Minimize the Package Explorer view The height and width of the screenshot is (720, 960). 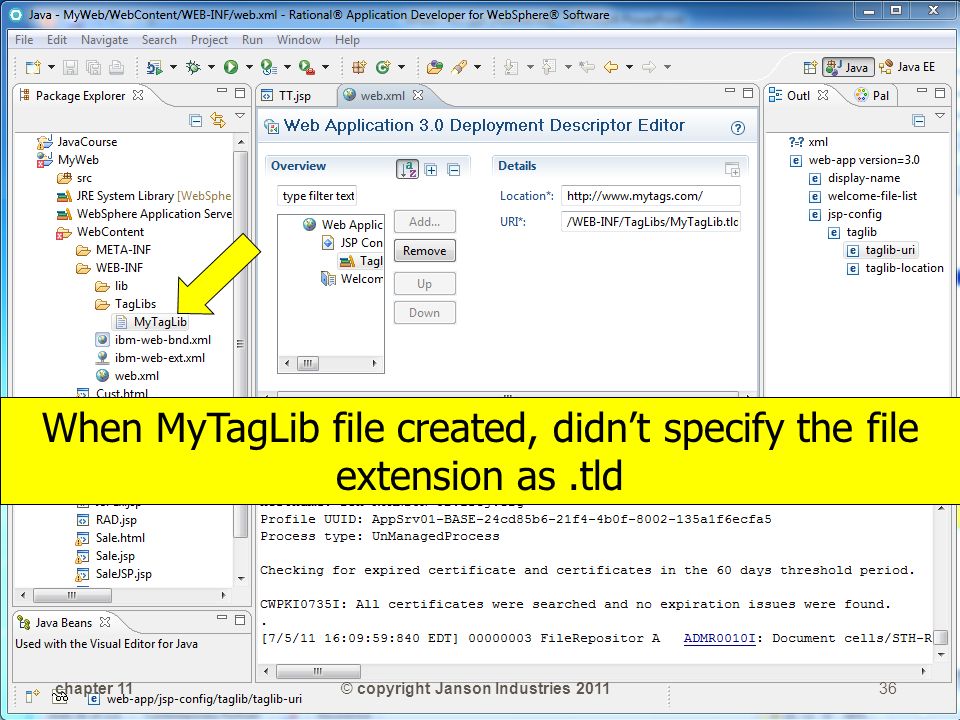222,91
